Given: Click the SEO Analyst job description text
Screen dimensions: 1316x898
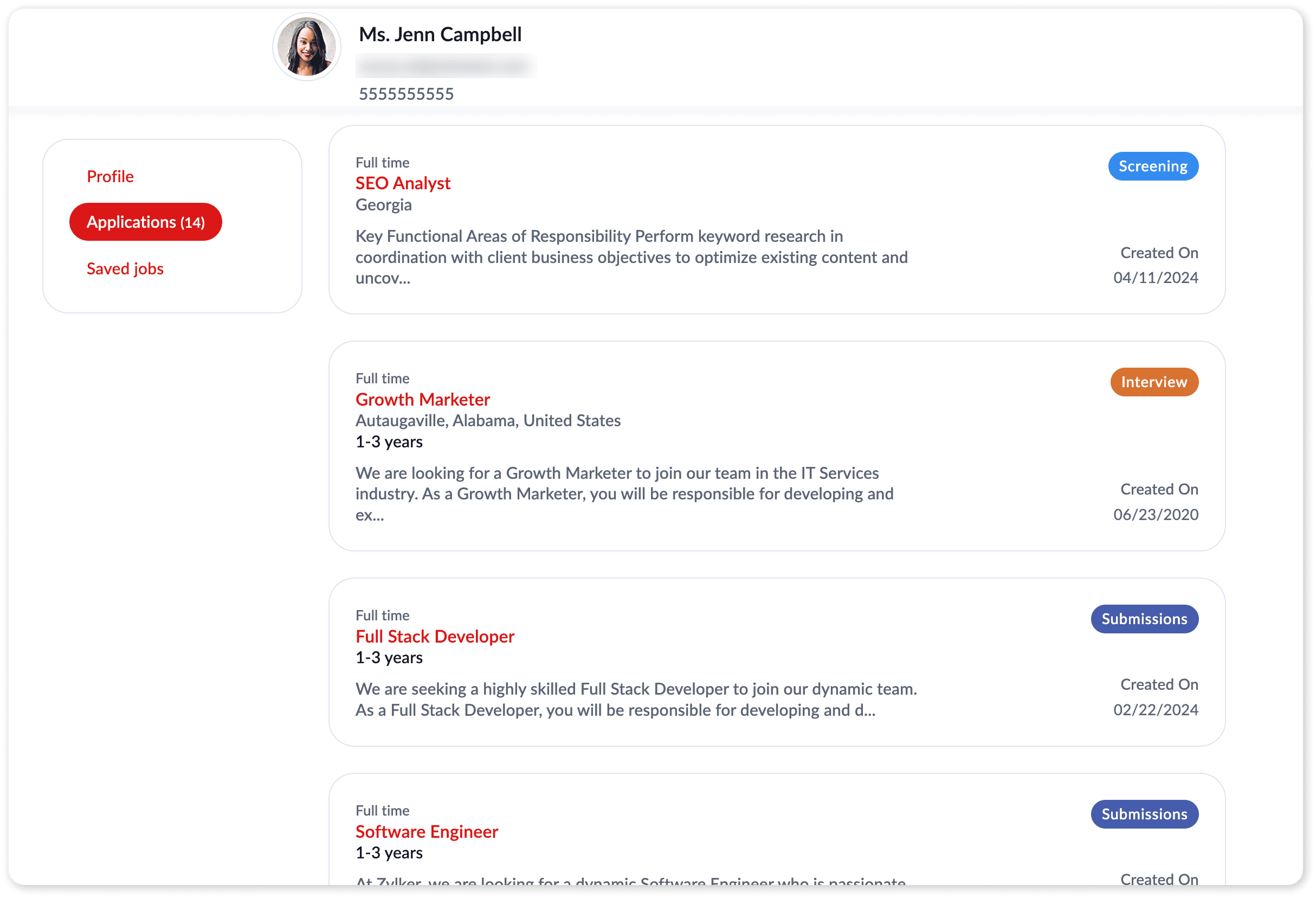Looking at the screenshot, I should 631,257.
